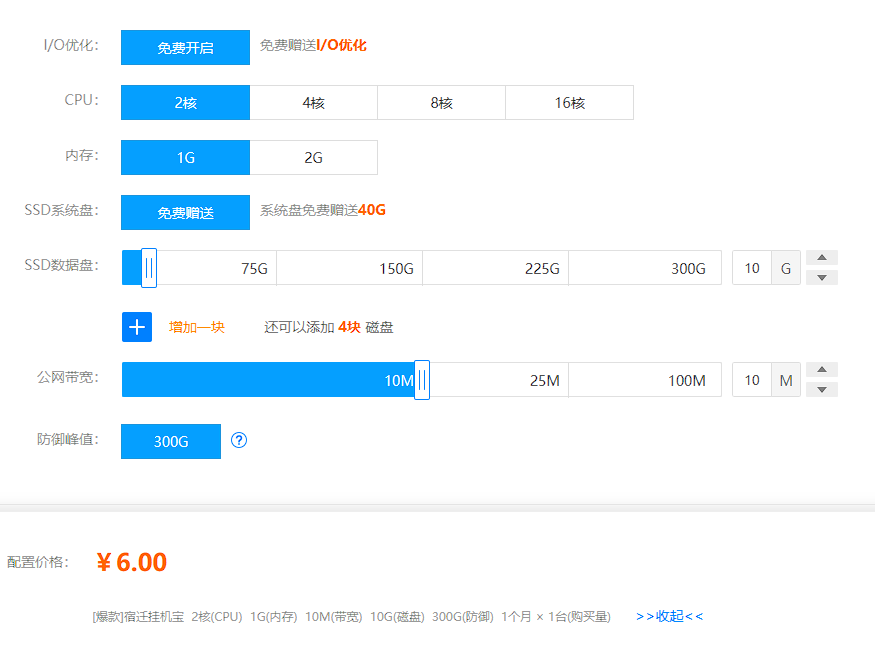Increase SSD data disk size with up arrow
This screenshot has width=875, height=657.
click(x=821, y=258)
